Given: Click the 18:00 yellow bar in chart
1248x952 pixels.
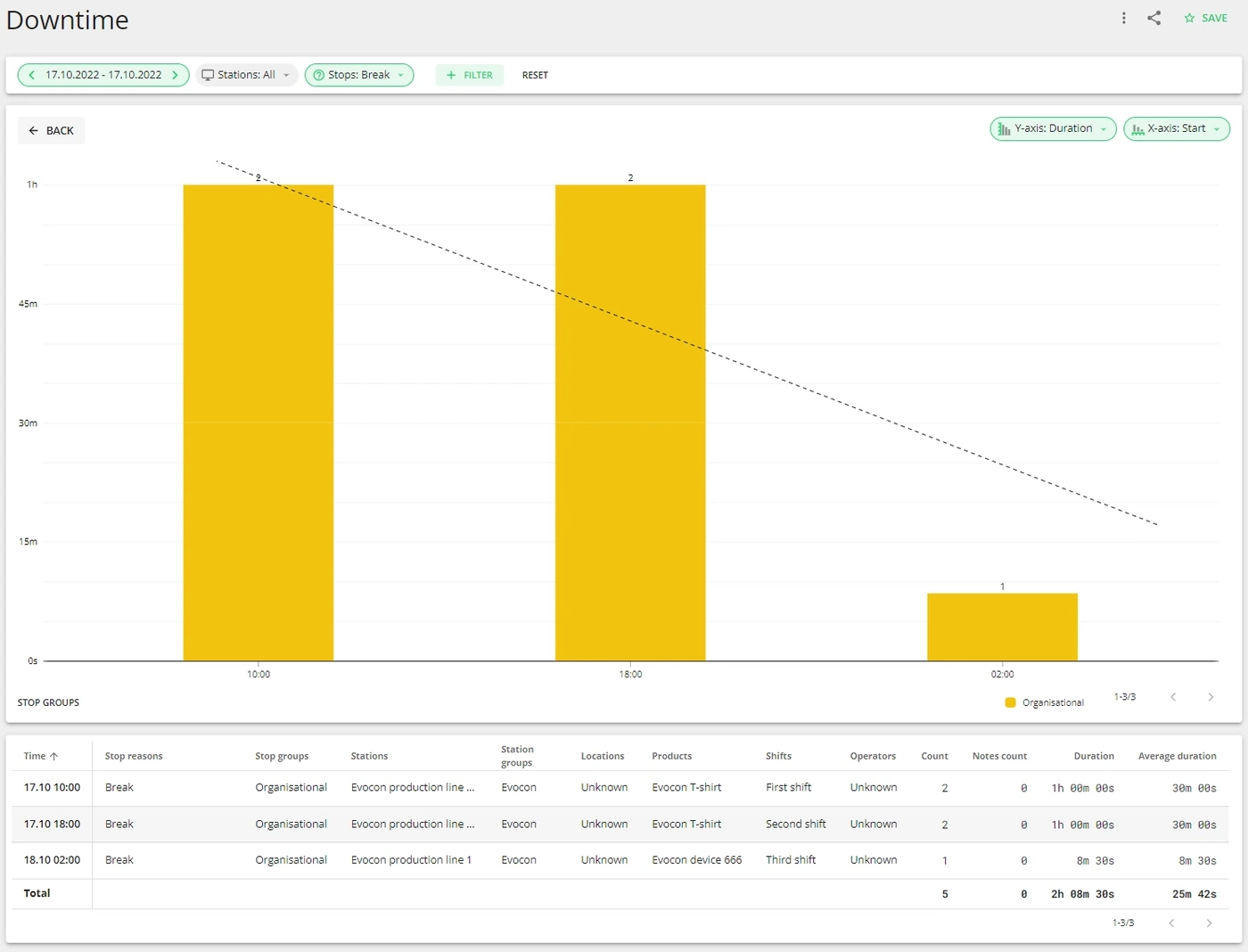Looking at the screenshot, I should 630,423.
